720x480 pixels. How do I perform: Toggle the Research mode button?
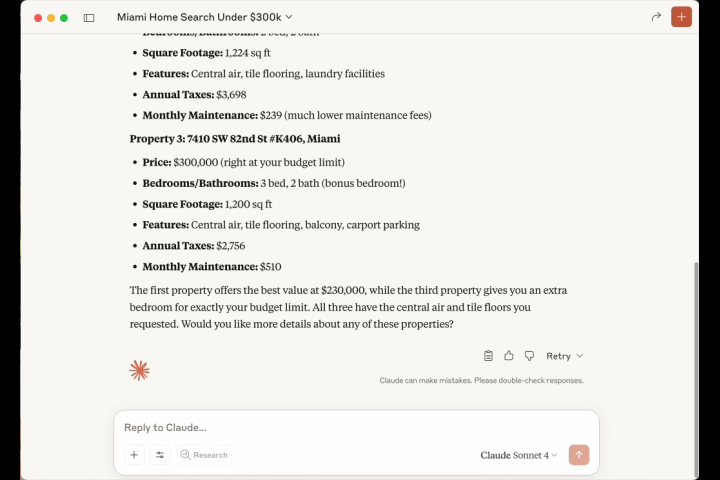point(204,455)
